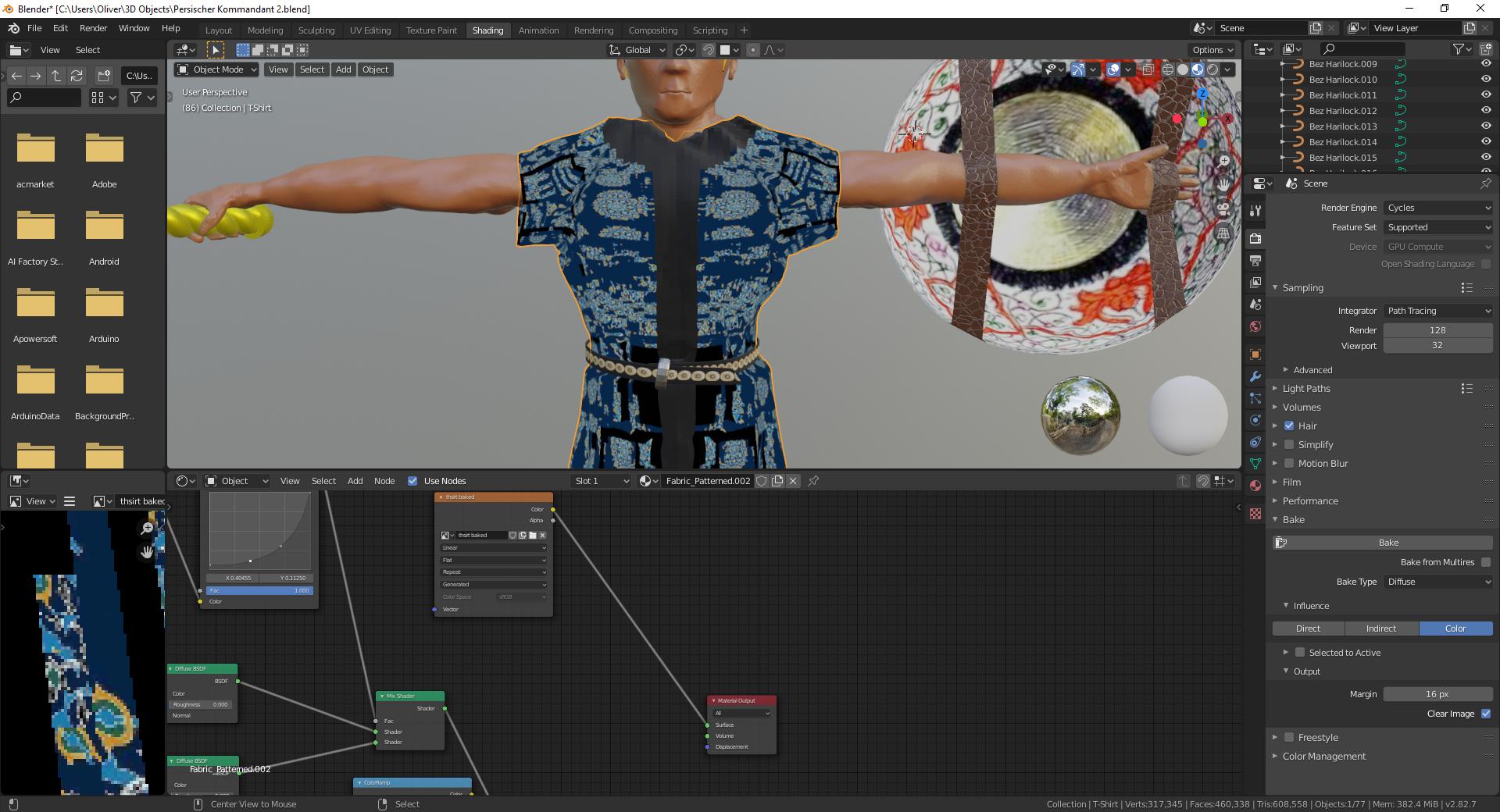Image resolution: width=1500 pixels, height=812 pixels.
Task: Switch to the Texture Paint workspace tab
Action: 431,30
